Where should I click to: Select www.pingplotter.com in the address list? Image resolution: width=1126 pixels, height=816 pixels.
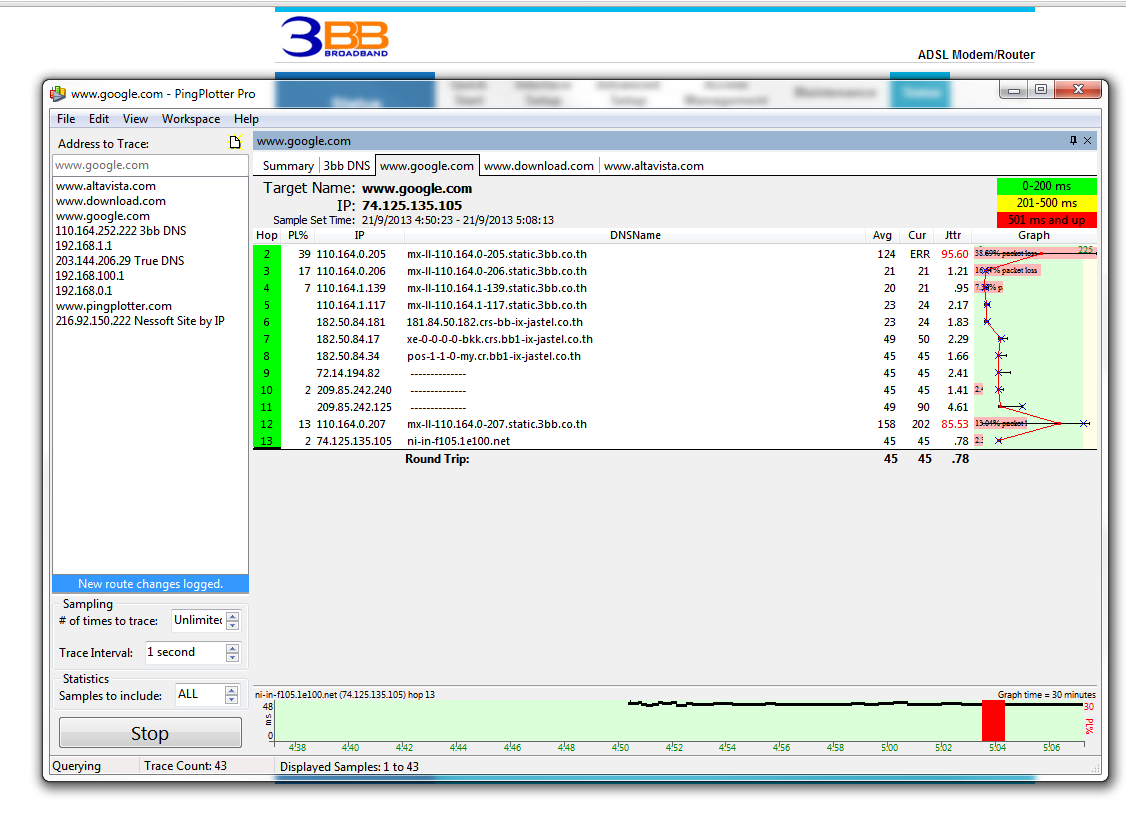(114, 306)
